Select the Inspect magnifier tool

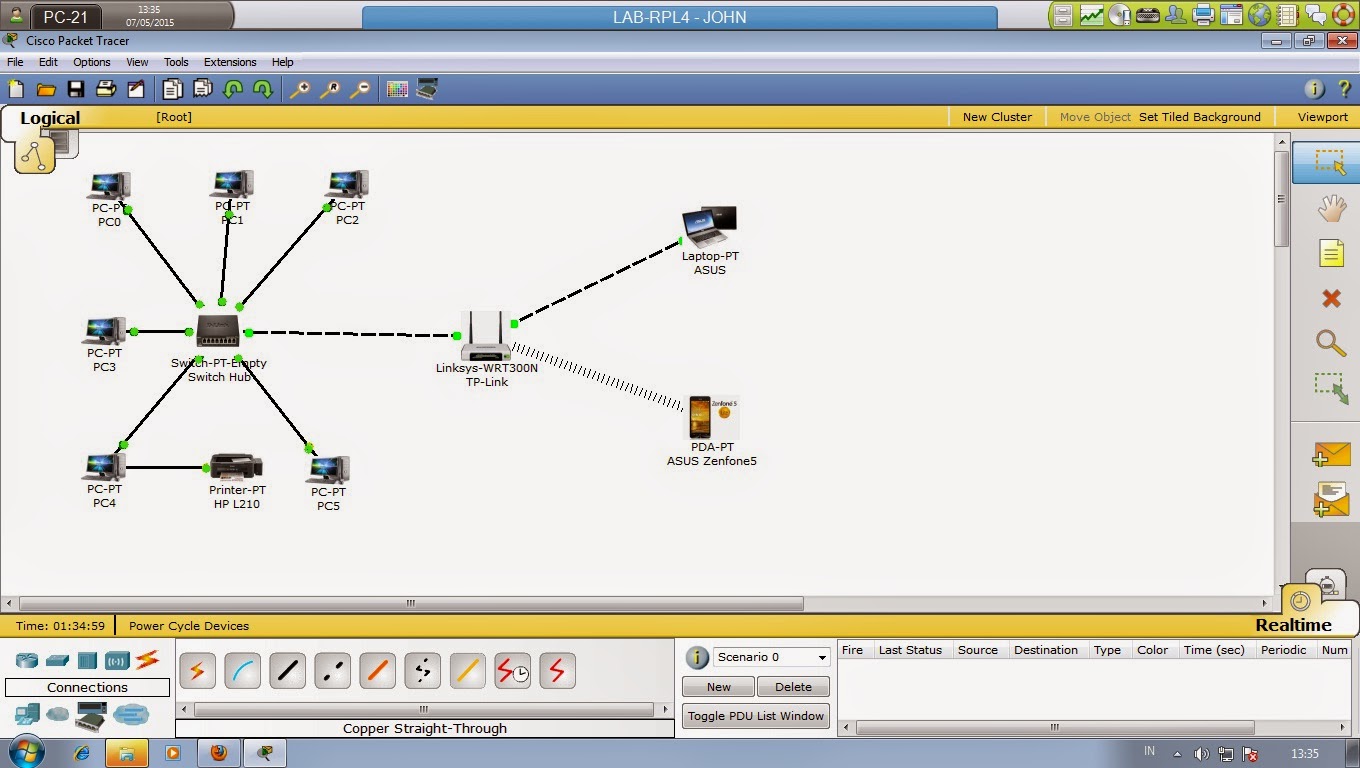pos(1331,343)
